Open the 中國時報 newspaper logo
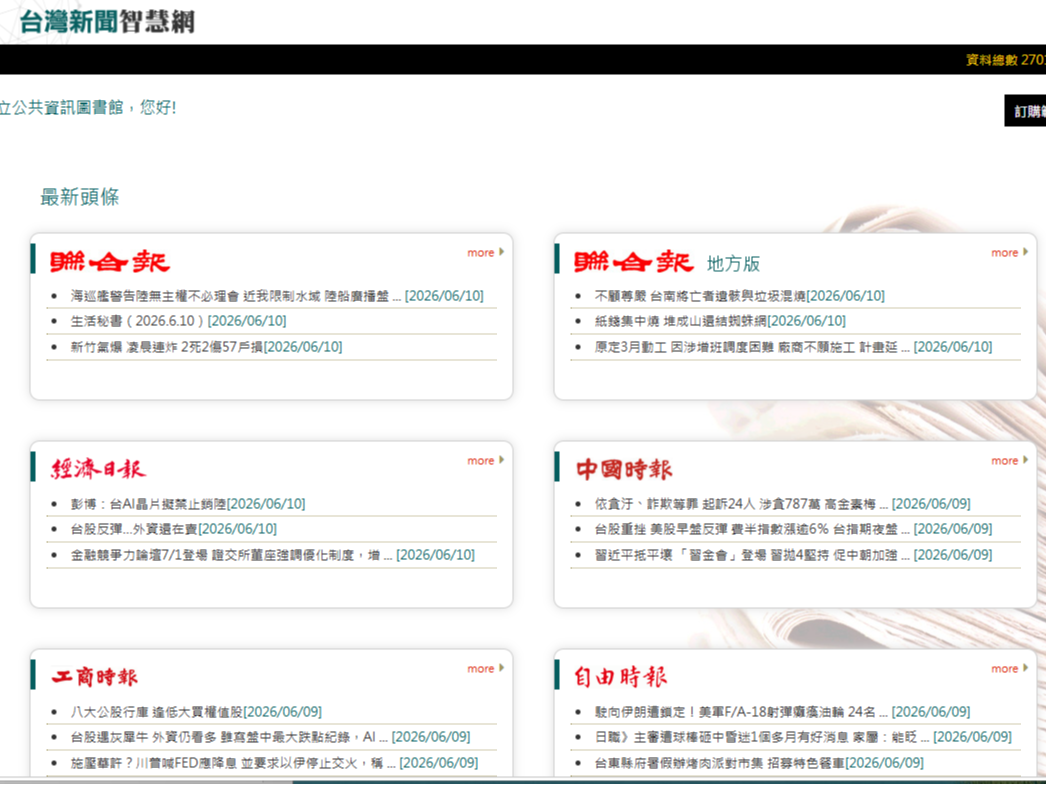The height and width of the screenshot is (785, 1046). [624, 469]
